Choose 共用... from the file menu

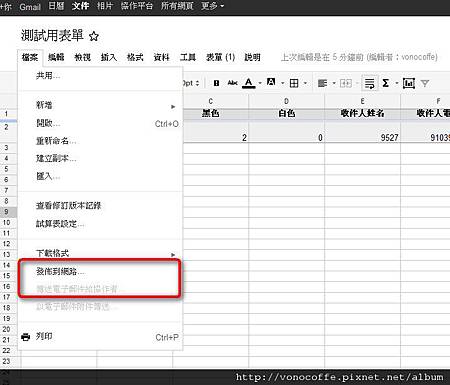pos(100,76)
